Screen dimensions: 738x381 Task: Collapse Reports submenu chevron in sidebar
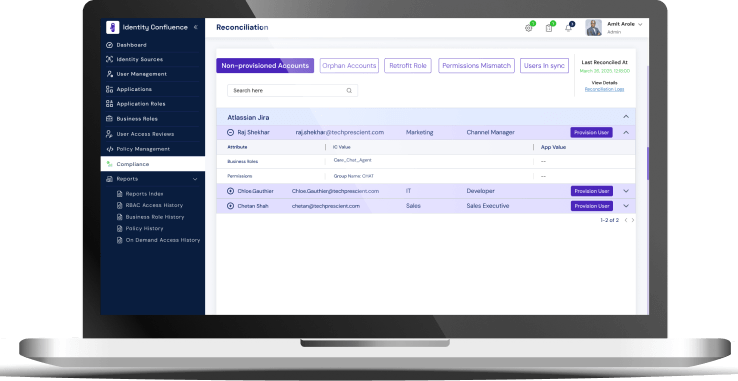[195, 179]
